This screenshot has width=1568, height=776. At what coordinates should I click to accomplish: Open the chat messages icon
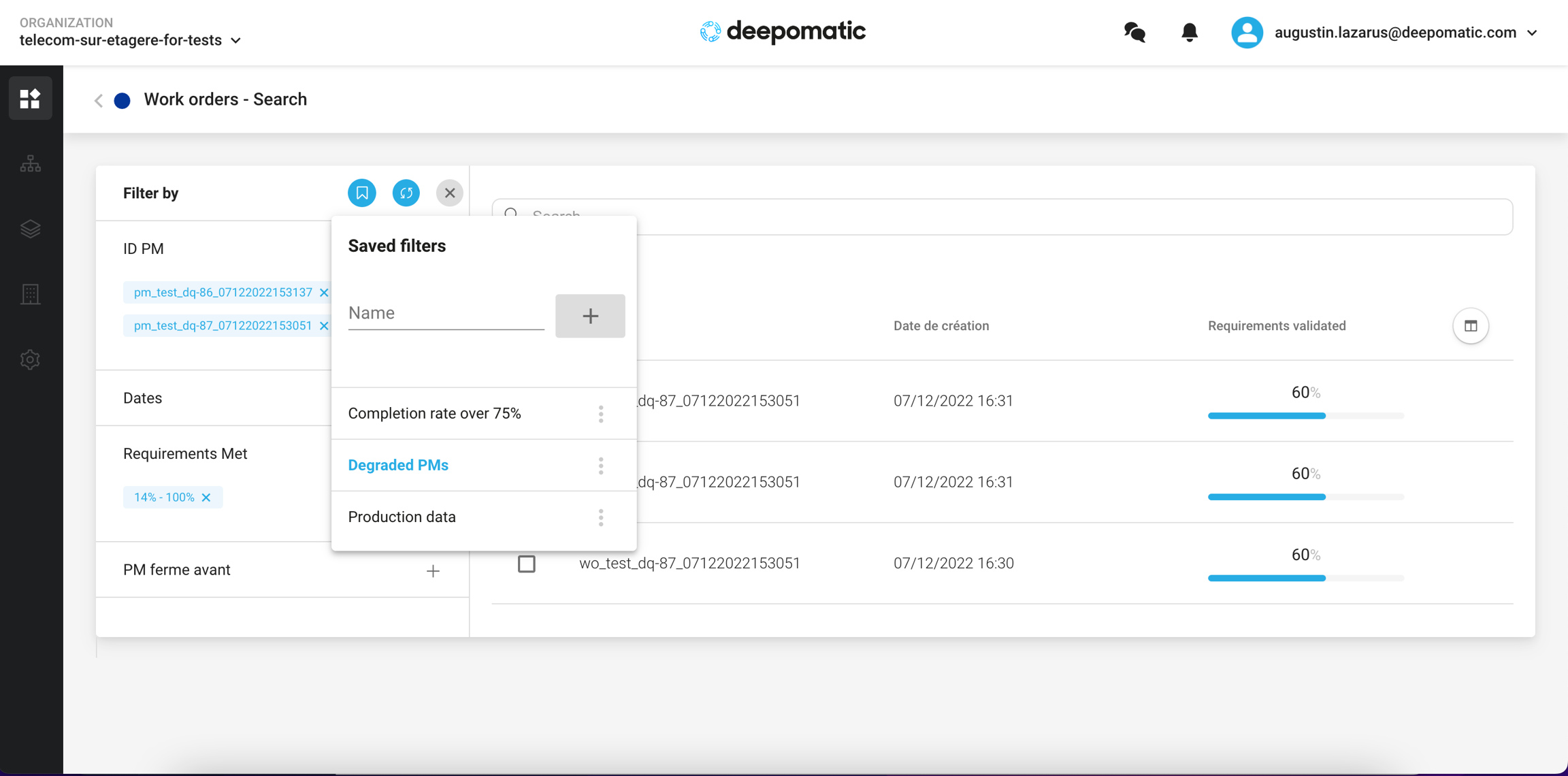click(x=1134, y=33)
